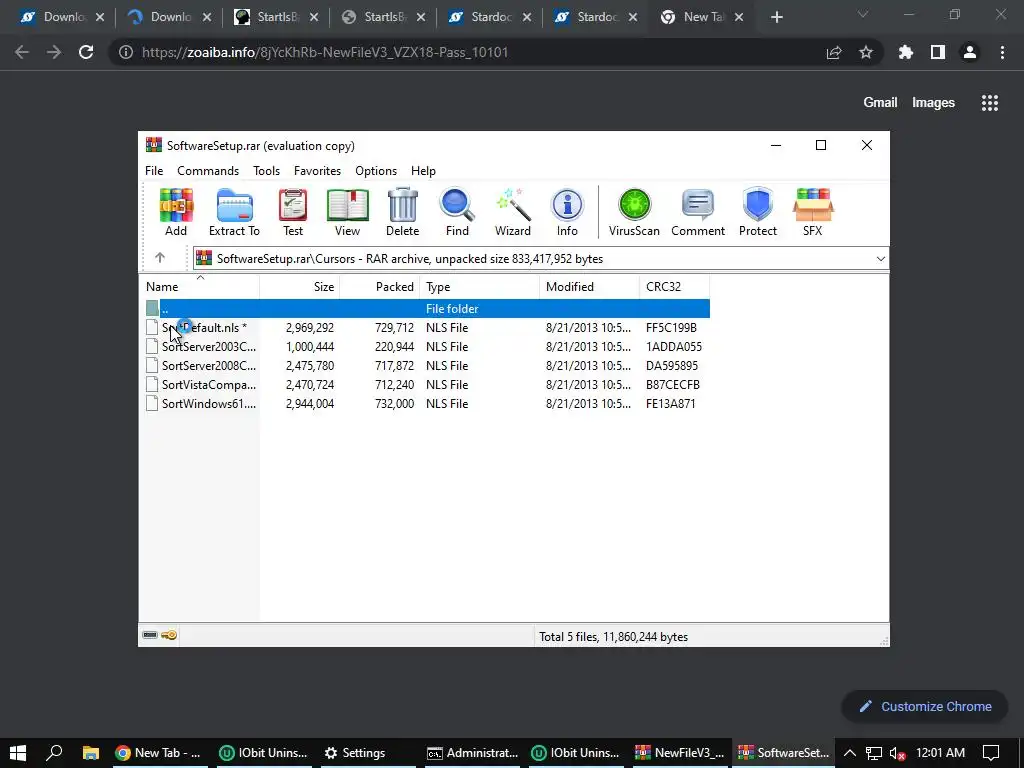
Task: Expand the archive path dropdown arrow
Action: point(880,259)
